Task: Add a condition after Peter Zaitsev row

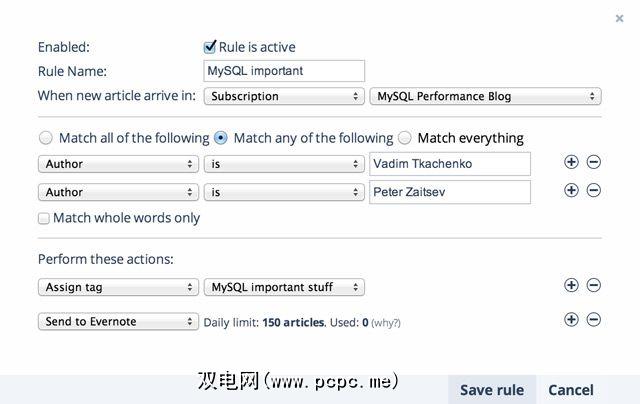Action: point(571,190)
